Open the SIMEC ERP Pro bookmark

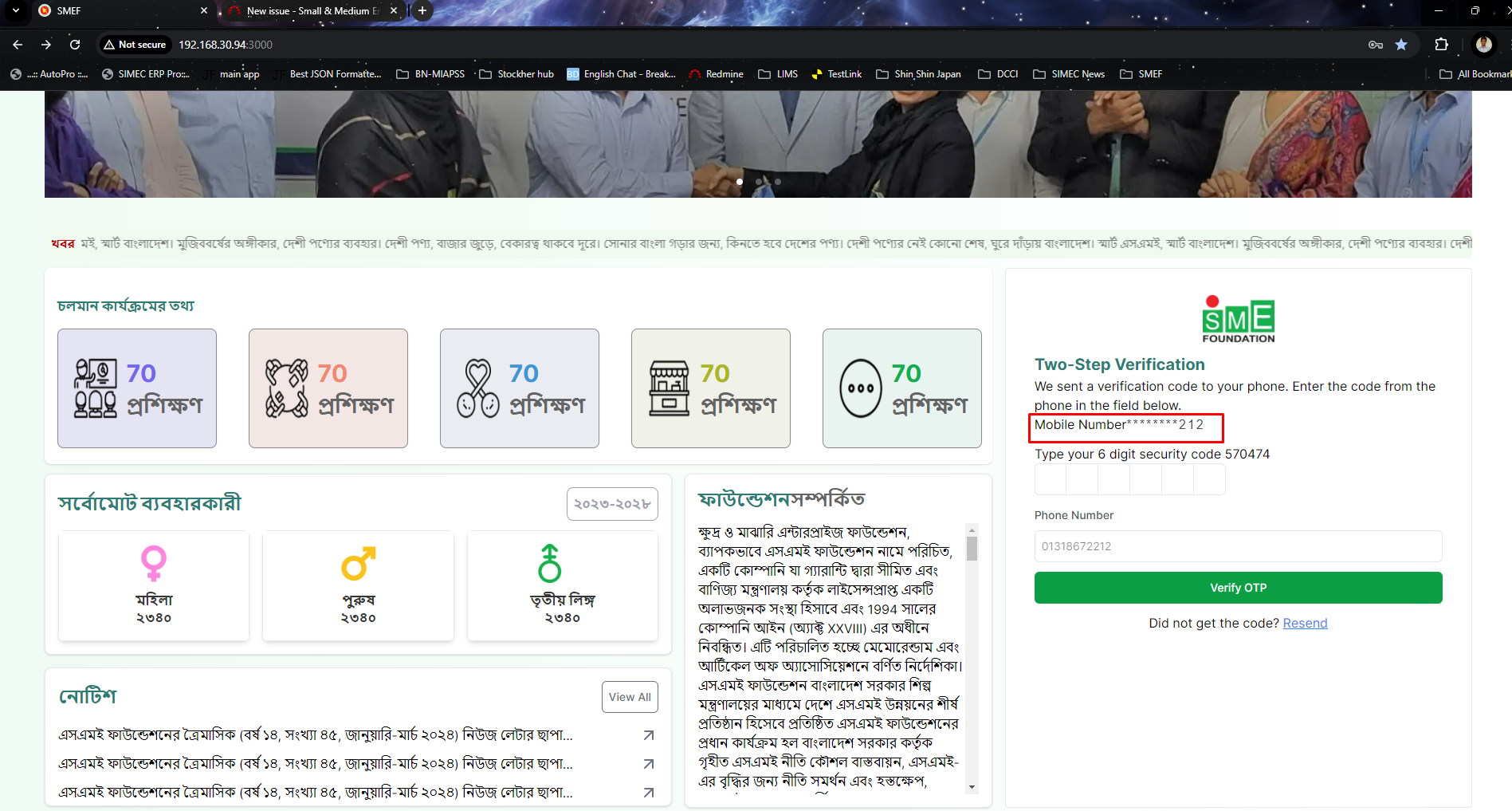[146, 74]
